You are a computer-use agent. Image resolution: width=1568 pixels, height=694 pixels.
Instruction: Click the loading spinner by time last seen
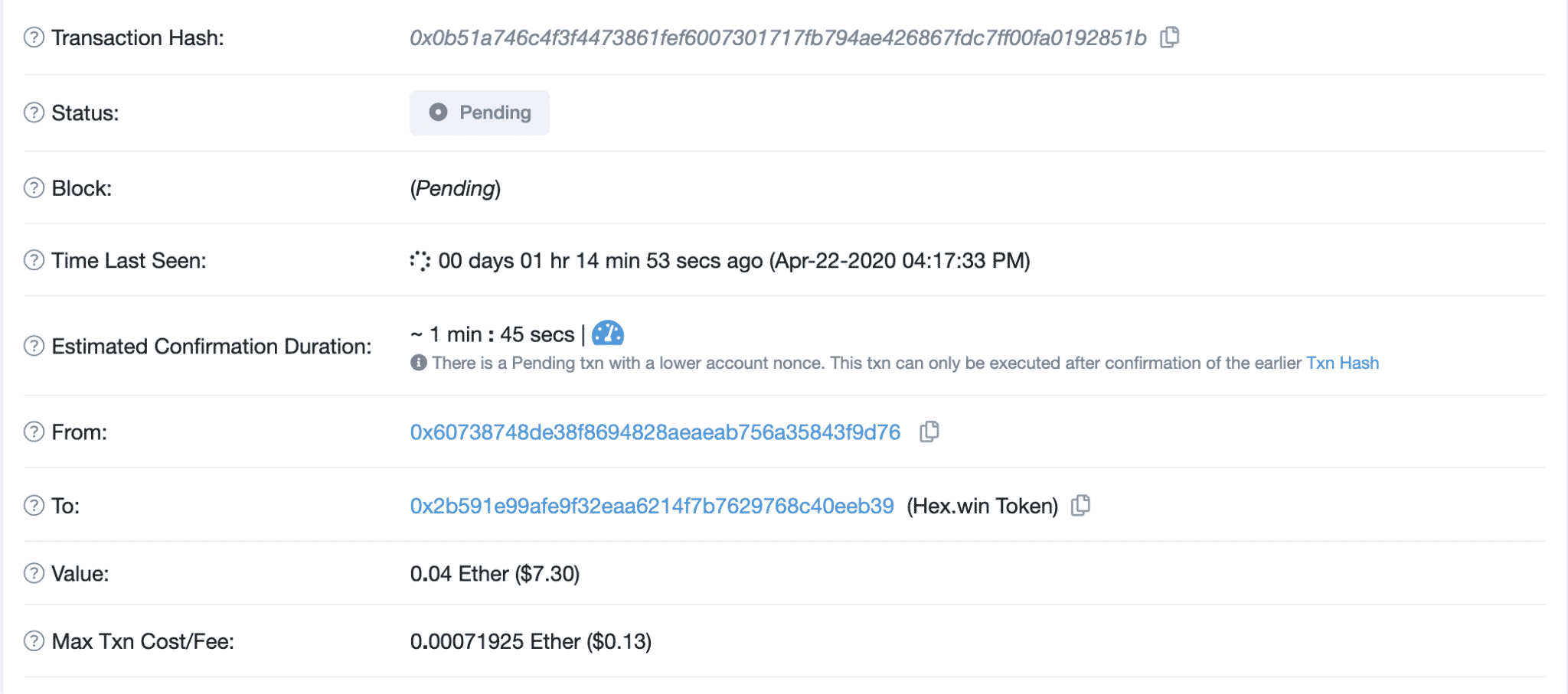420,261
